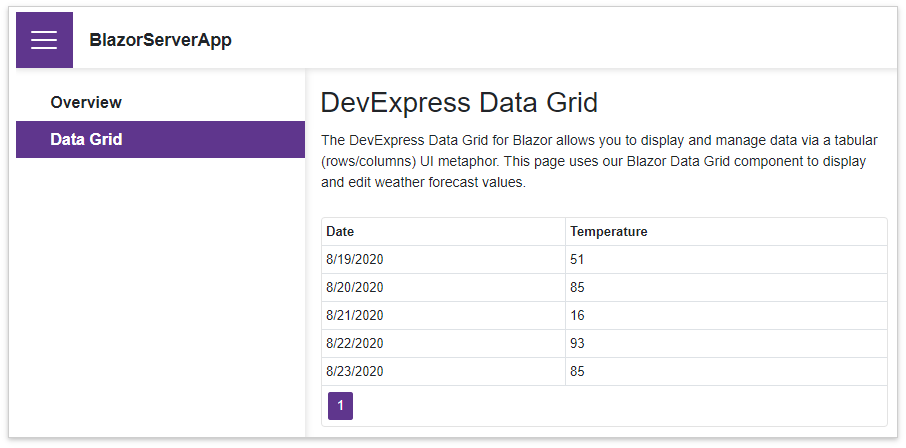This screenshot has height=448, width=906.
Task: Click the temperature value 93
Action: [x=578, y=343]
